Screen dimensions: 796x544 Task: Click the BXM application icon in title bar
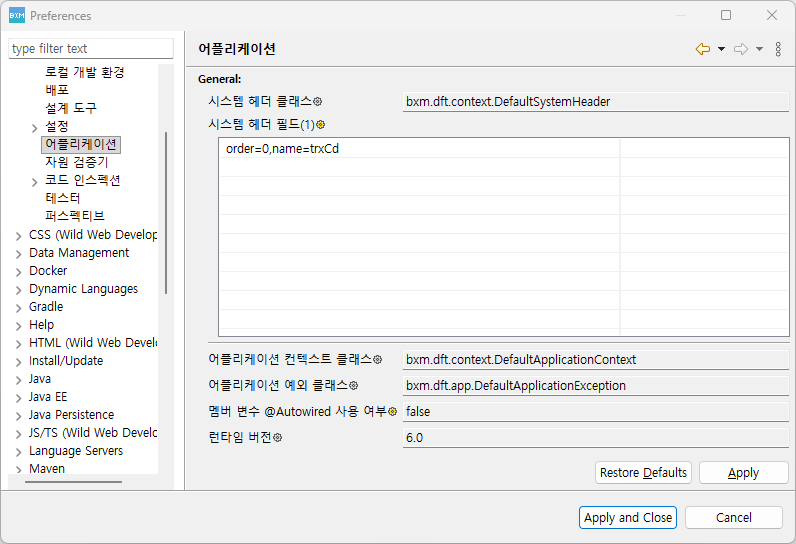pyautogui.click(x=17, y=15)
